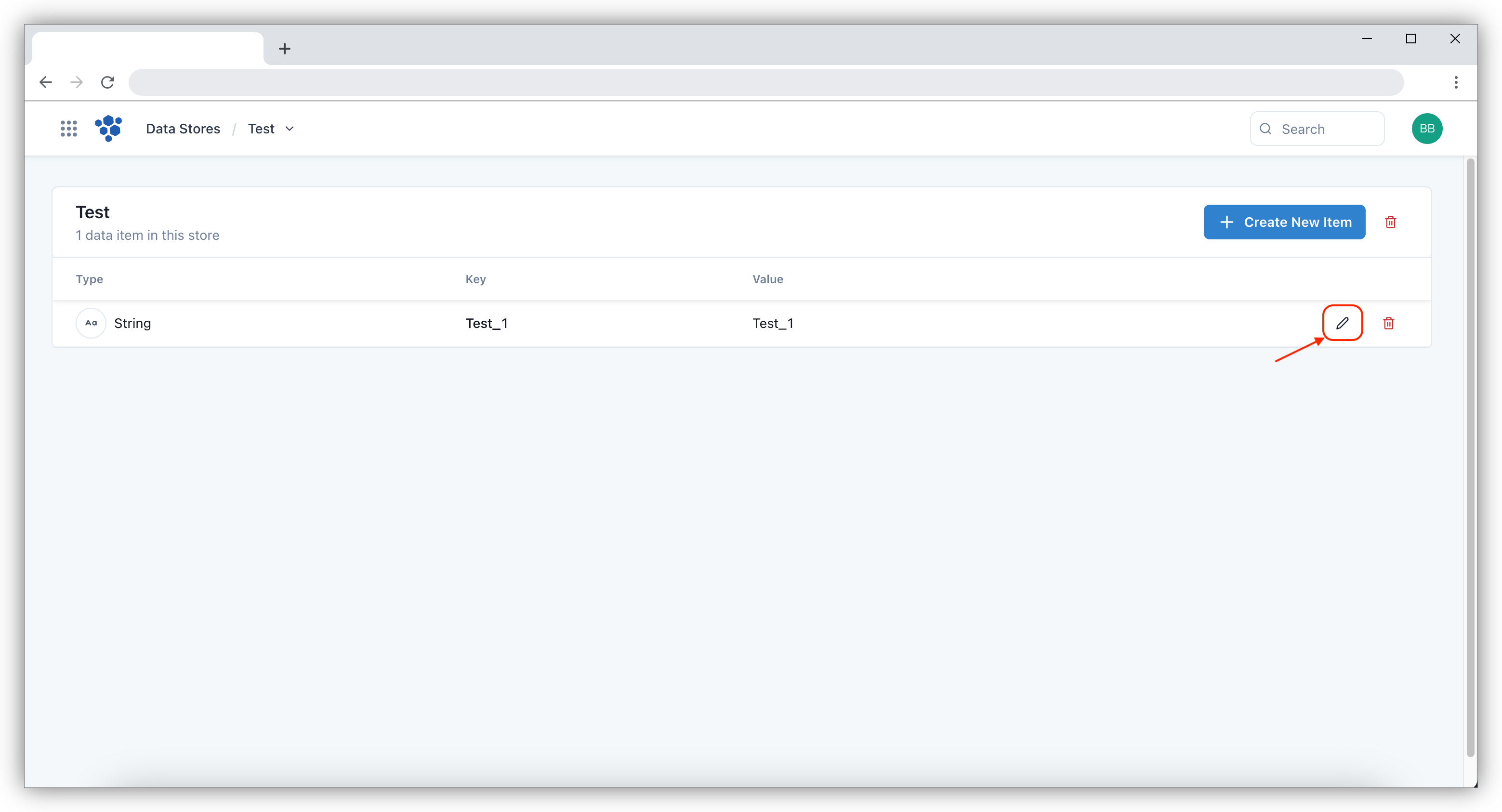The width and height of the screenshot is (1502, 812).
Task: Click the Type column header
Action: pyautogui.click(x=89, y=279)
